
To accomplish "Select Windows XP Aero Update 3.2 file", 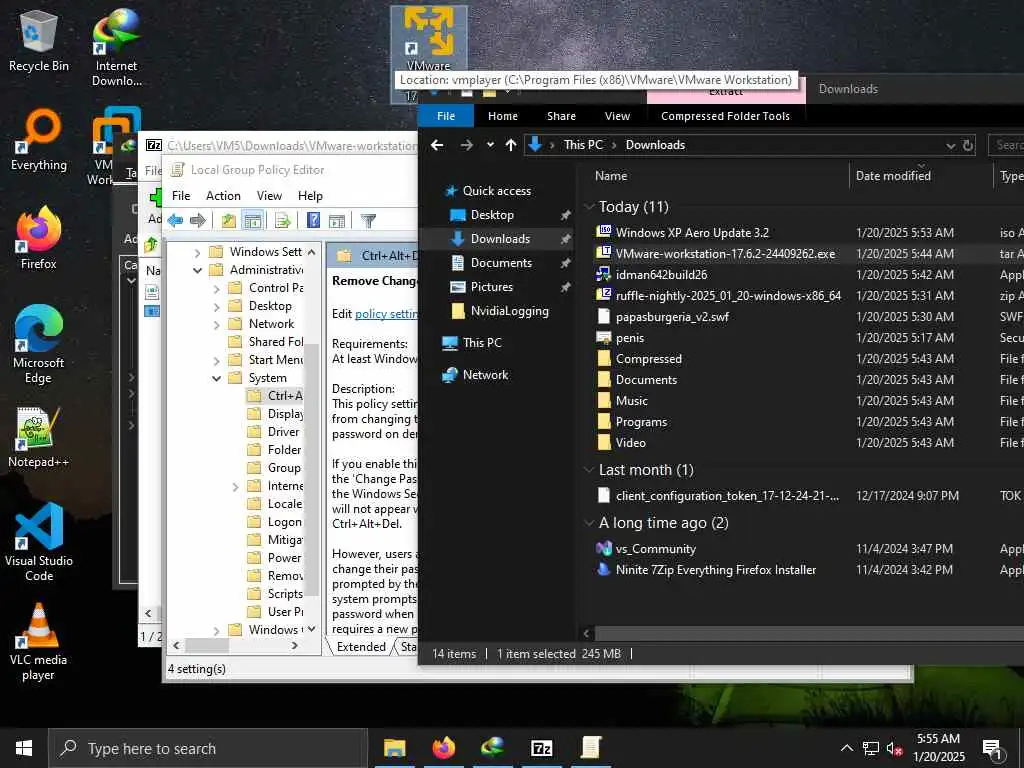I will (x=692, y=233).
